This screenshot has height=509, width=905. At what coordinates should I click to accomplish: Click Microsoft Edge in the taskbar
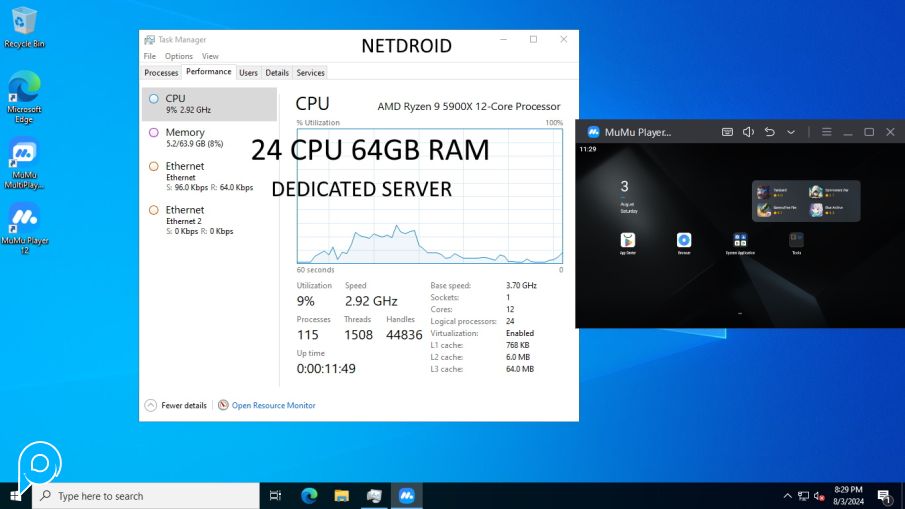coord(309,496)
